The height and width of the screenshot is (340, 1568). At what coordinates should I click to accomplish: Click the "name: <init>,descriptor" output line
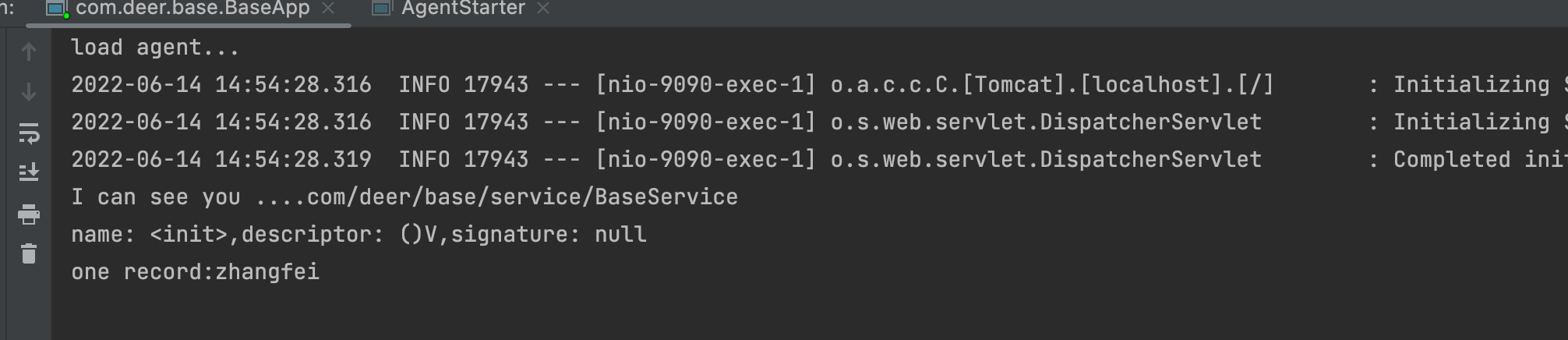tap(358, 235)
